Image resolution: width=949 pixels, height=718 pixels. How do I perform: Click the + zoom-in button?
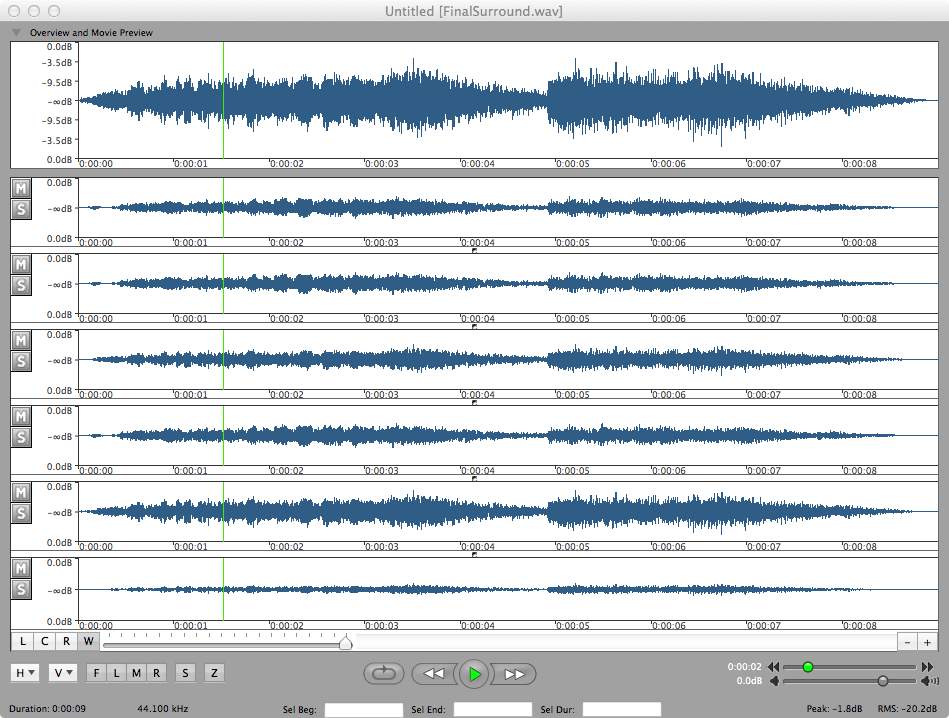(x=929, y=641)
